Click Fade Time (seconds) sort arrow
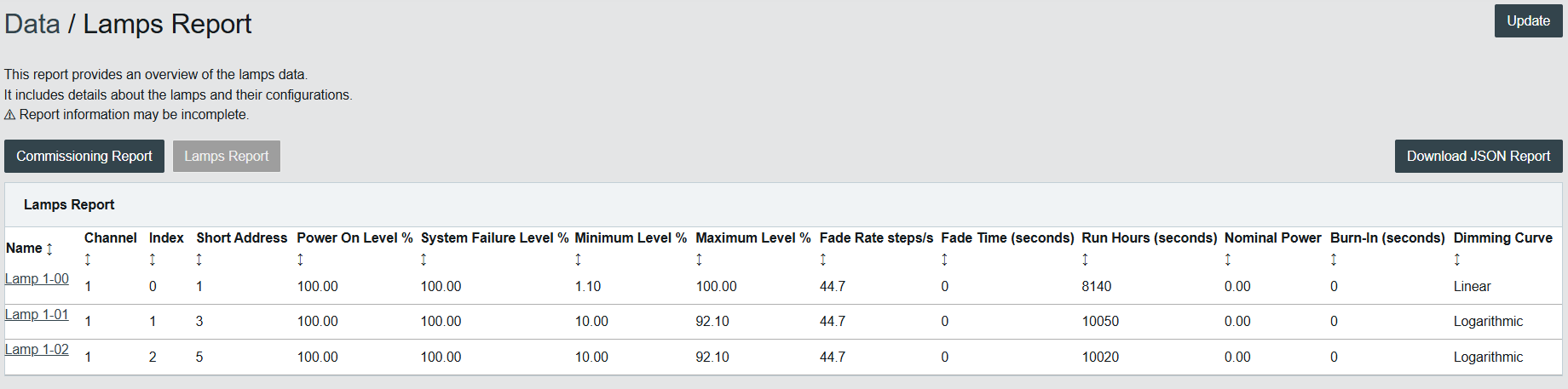This screenshot has height=389, width=1568. (944, 260)
